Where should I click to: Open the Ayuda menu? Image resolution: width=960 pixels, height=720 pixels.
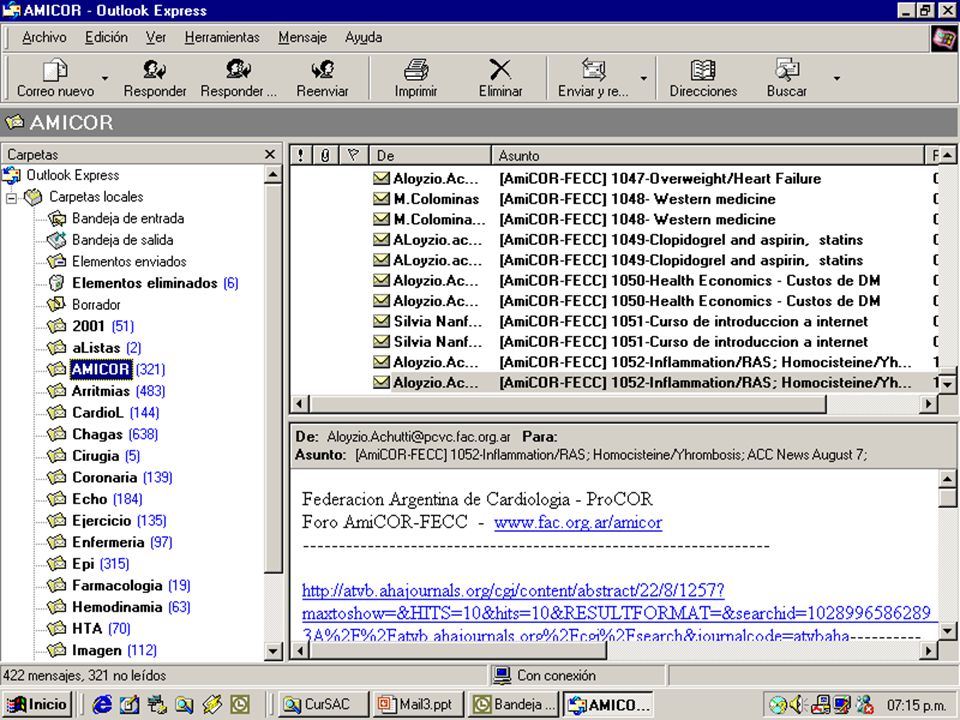point(364,37)
